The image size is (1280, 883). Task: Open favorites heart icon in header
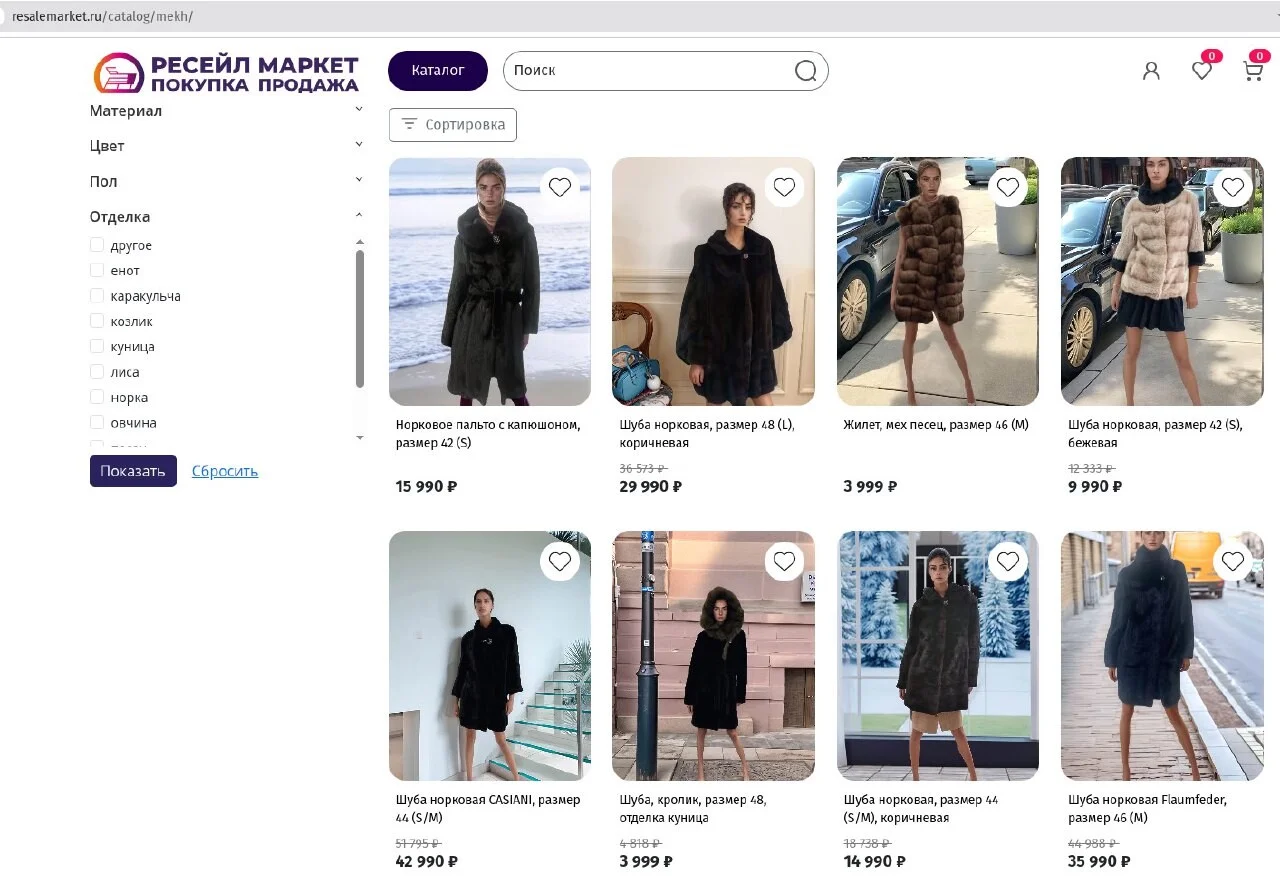pos(1202,71)
